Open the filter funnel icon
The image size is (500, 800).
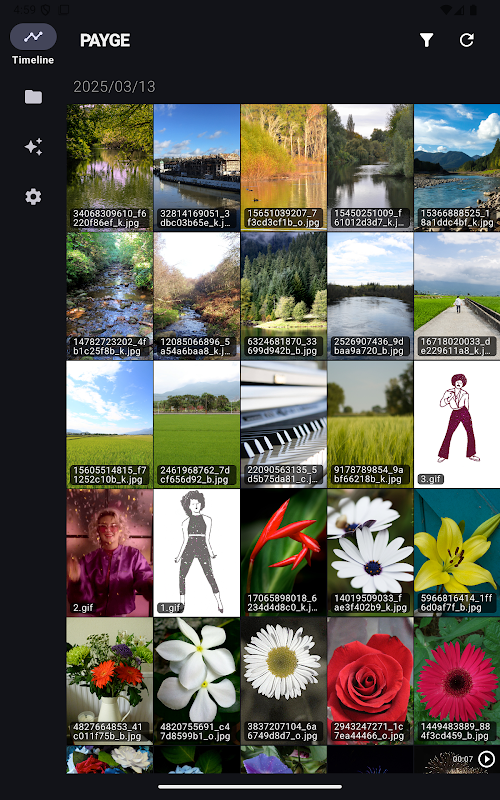coord(426,40)
